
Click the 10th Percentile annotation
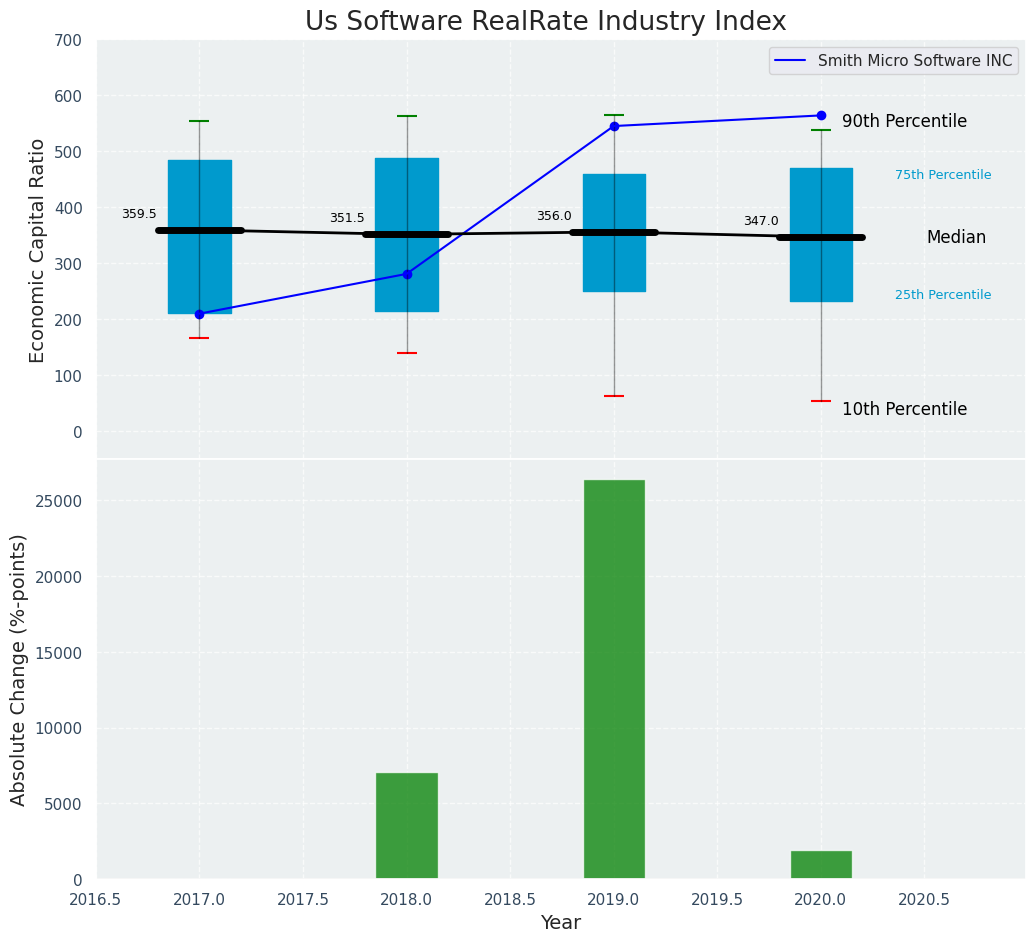904,409
